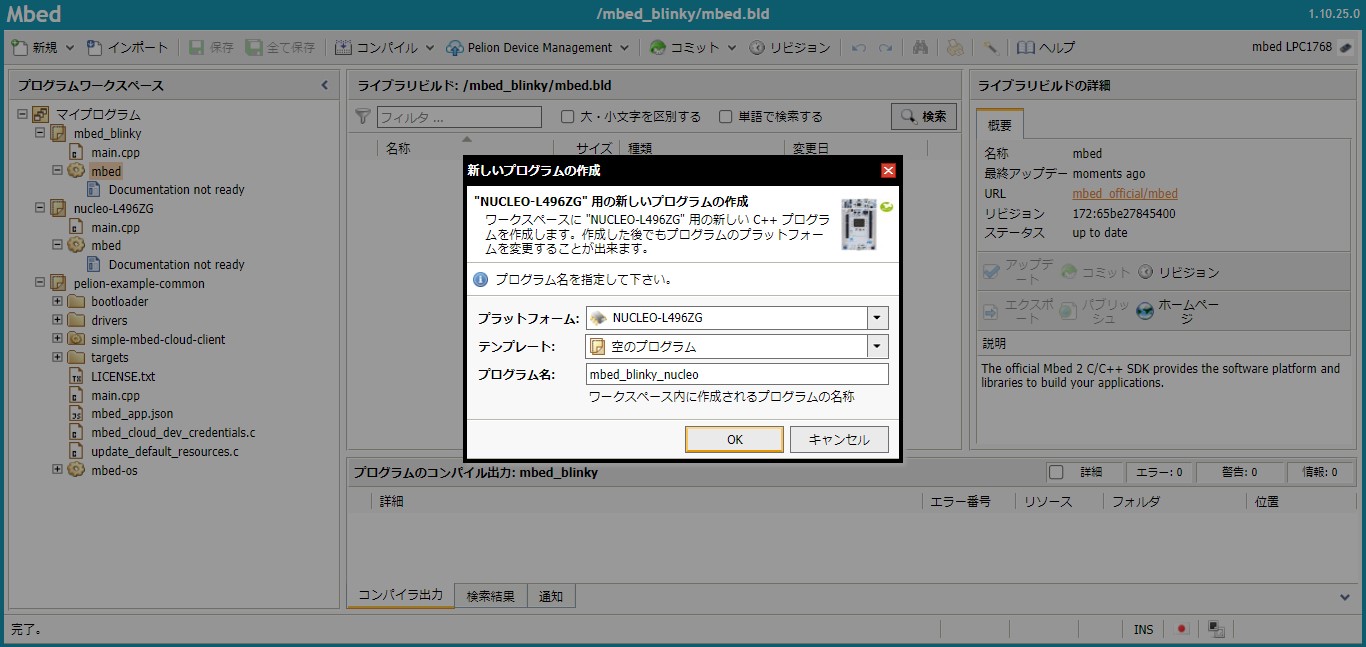Screen dimensions: 1366x647
Task: Click the コミット (Commit) toolbar button
Action: 684,47
